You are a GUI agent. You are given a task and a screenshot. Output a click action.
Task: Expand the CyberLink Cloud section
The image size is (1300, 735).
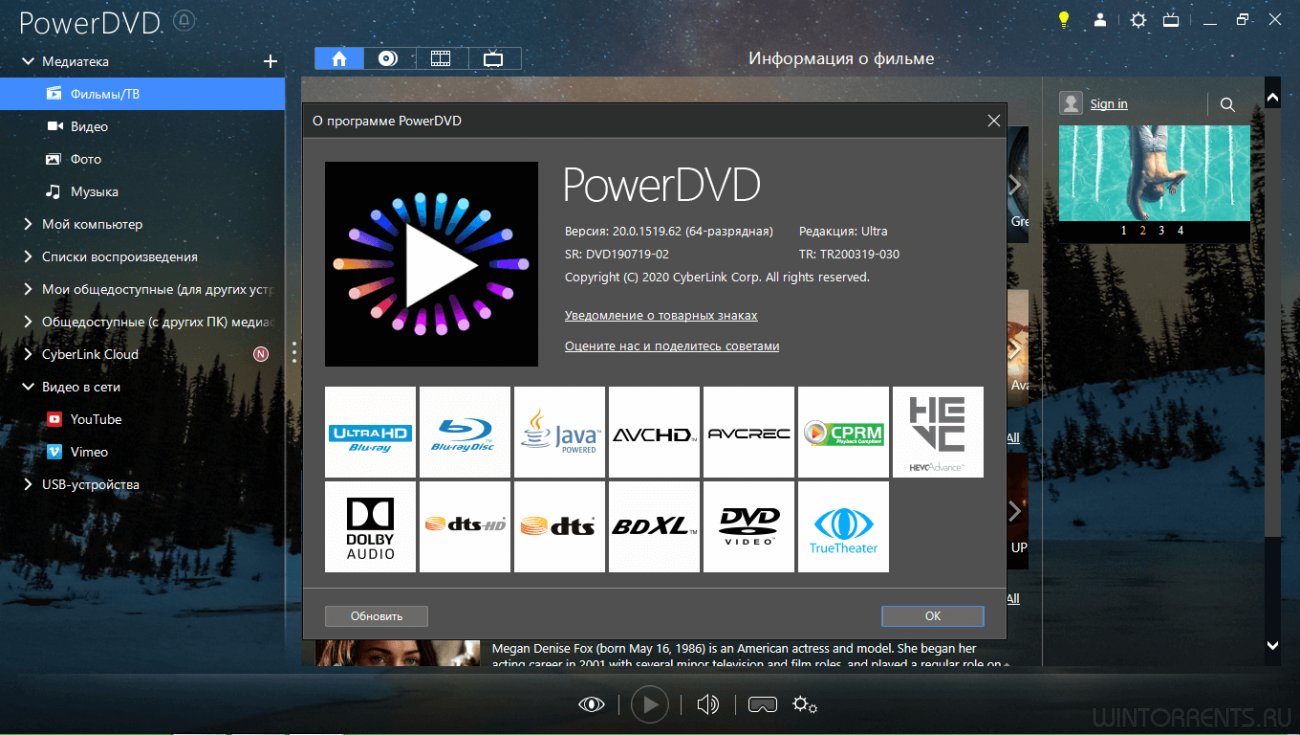tap(28, 354)
